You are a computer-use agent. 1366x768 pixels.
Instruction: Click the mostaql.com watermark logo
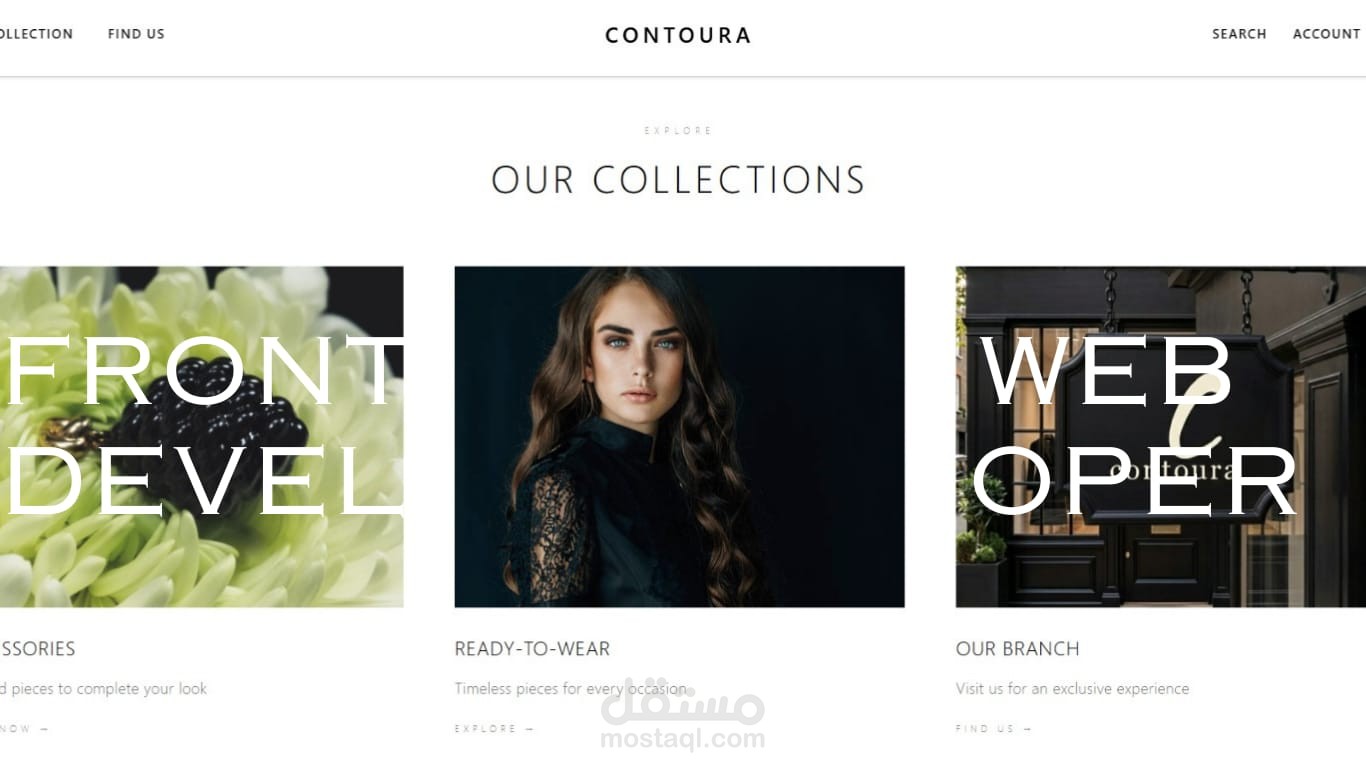click(682, 715)
